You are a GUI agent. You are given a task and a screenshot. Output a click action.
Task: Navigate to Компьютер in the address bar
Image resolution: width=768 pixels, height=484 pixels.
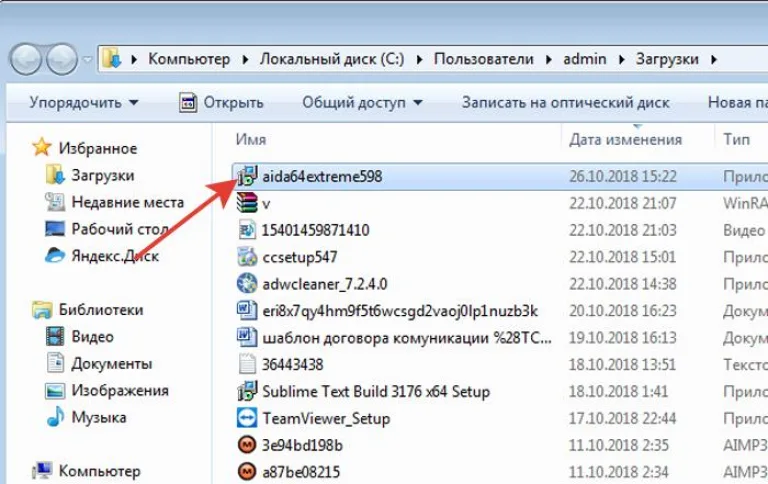[189, 59]
